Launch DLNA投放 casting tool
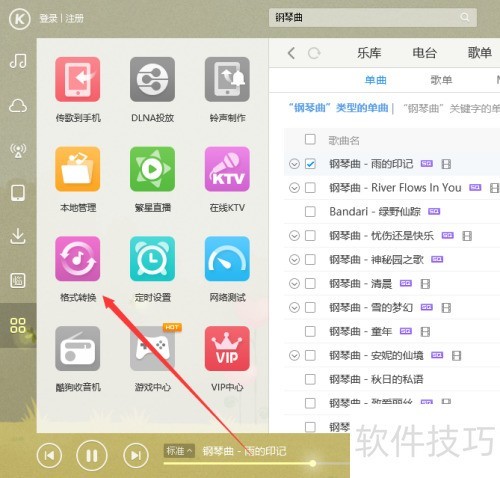The image size is (500, 478). tap(152, 79)
